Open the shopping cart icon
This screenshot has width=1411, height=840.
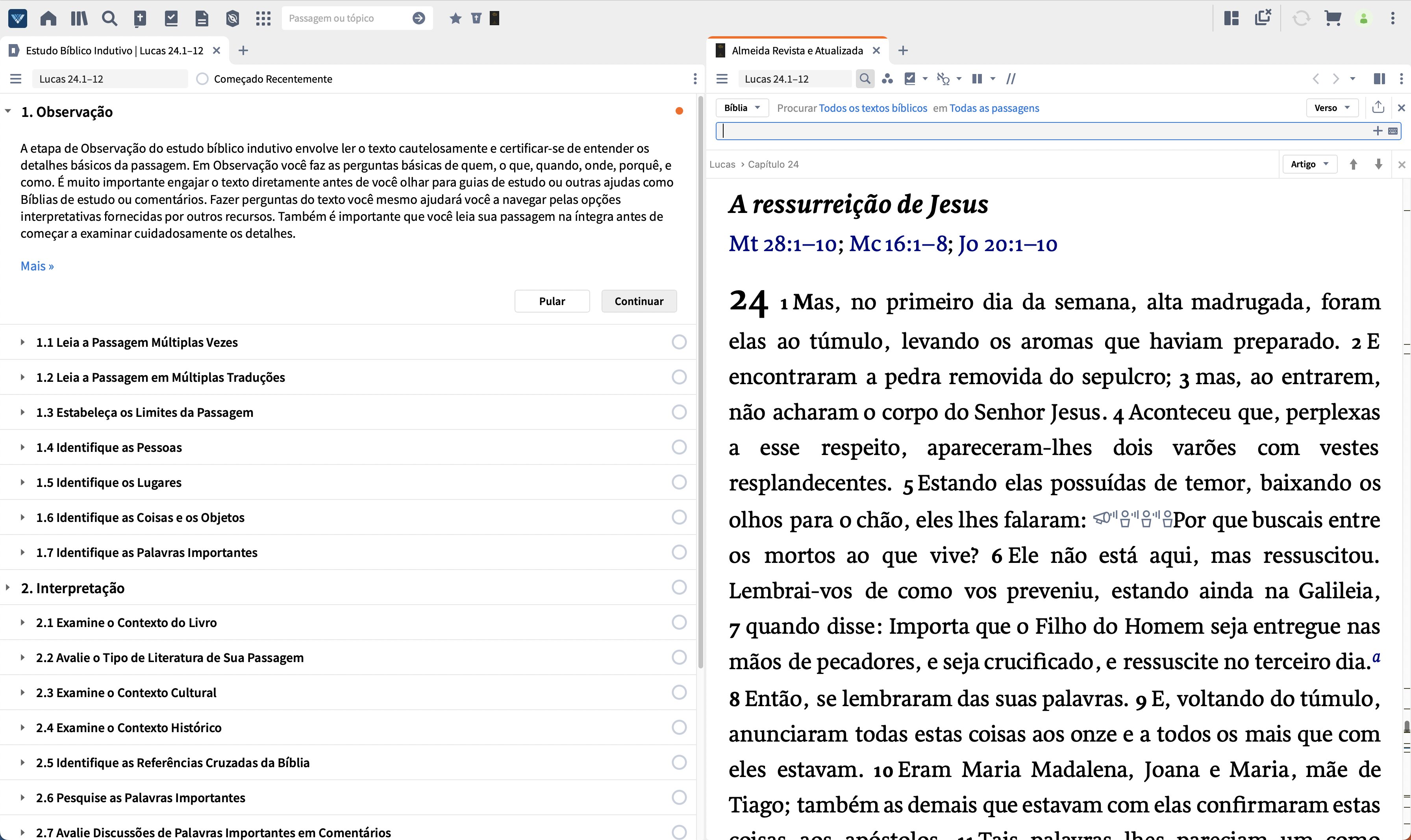1333,18
